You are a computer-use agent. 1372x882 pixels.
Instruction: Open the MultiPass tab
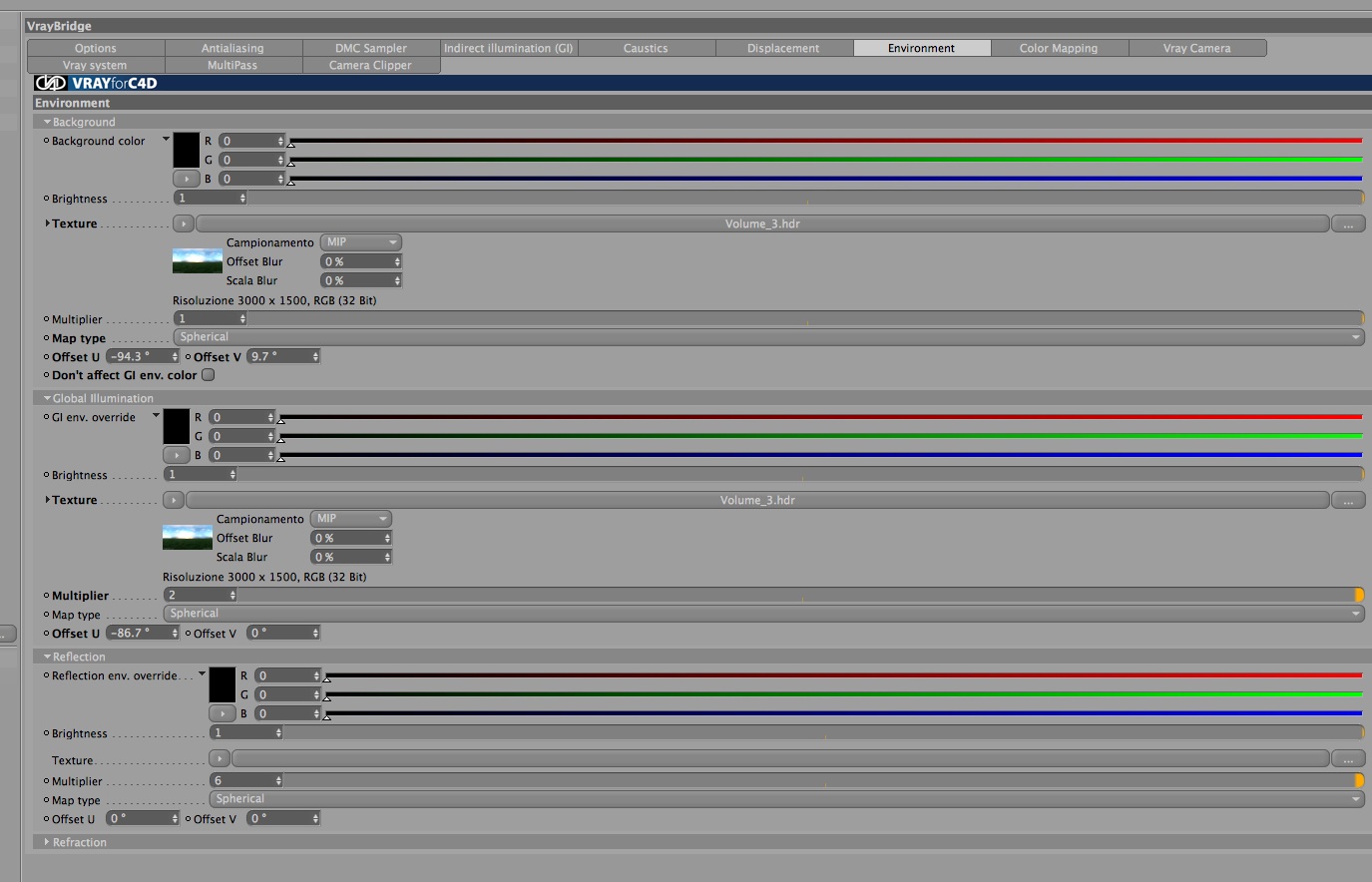(x=233, y=65)
